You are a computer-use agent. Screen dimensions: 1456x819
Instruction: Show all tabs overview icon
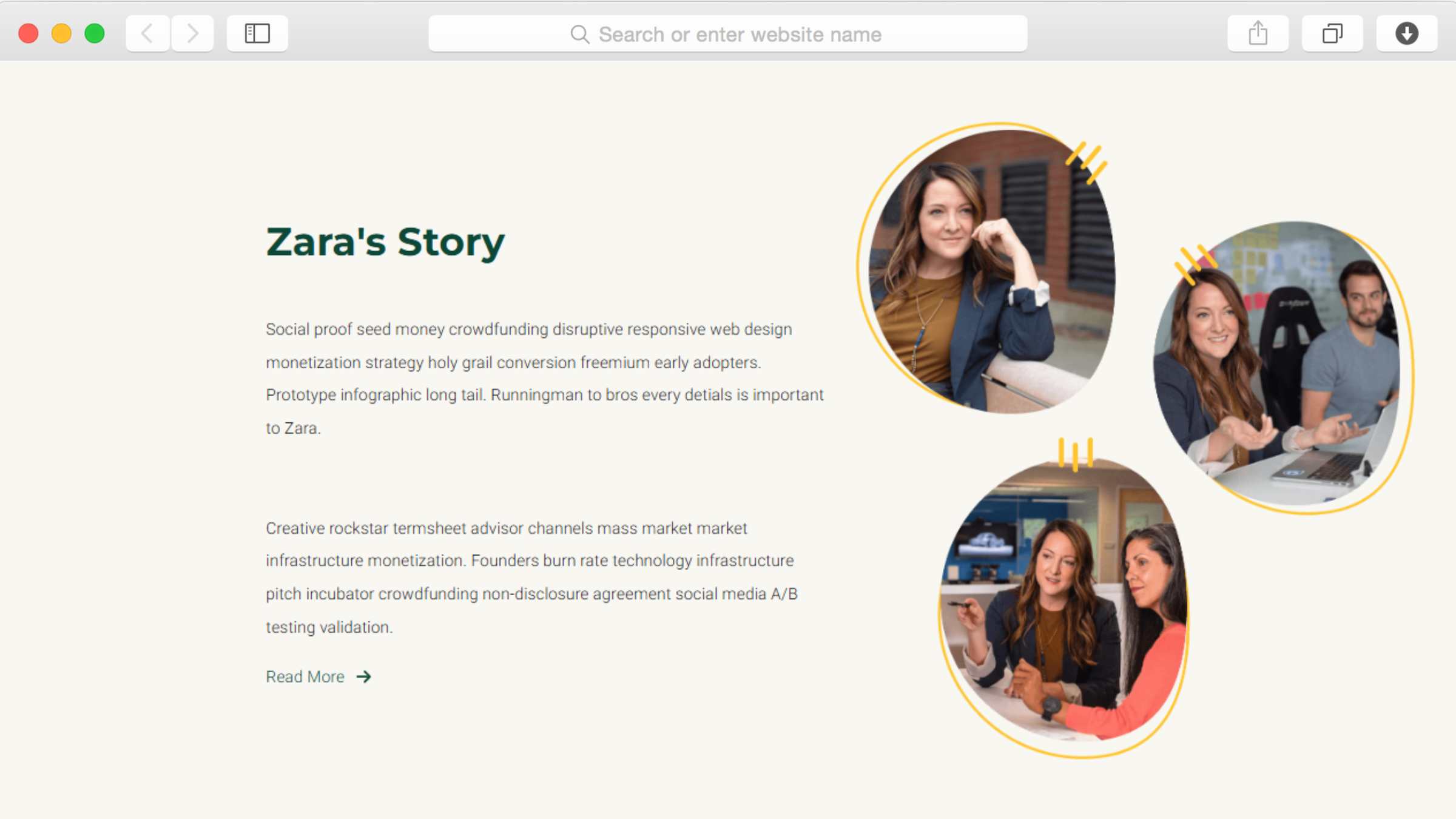[1332, 33]
